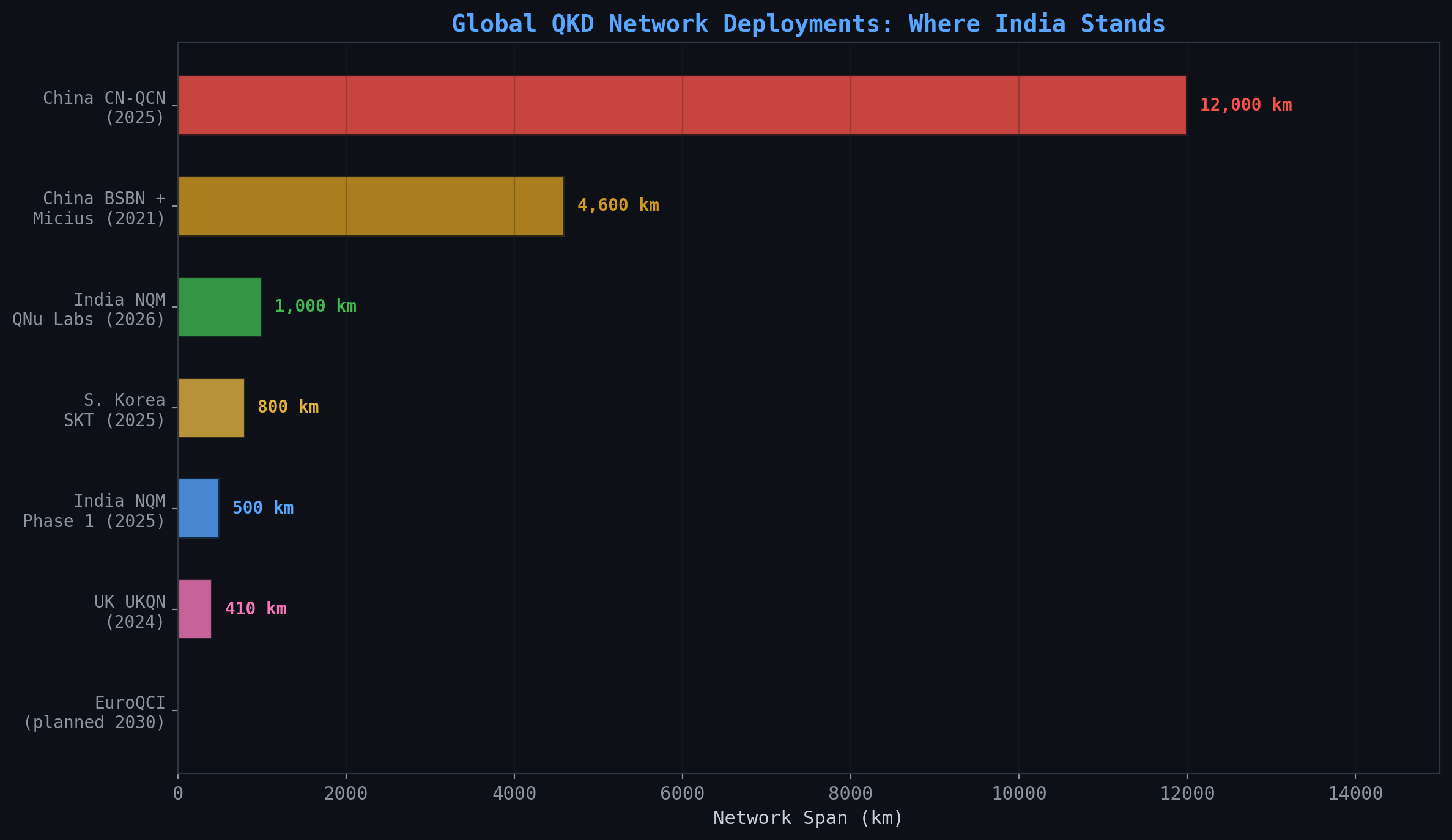Click the '4,600 km' value label
Screen dimensions: 1452x840
click(x=618, y=205)
